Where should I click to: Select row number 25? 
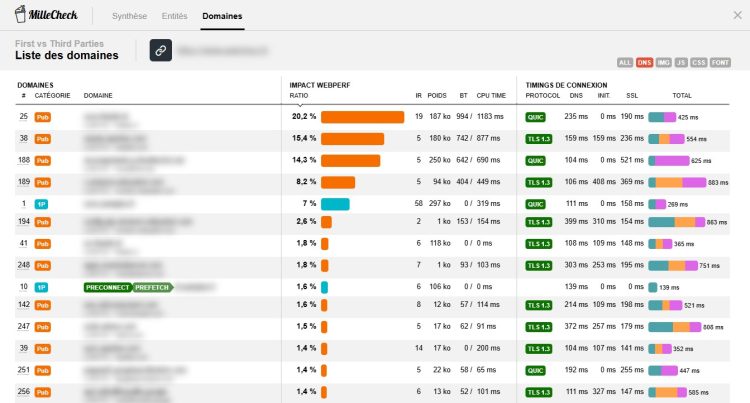(23, 116)
